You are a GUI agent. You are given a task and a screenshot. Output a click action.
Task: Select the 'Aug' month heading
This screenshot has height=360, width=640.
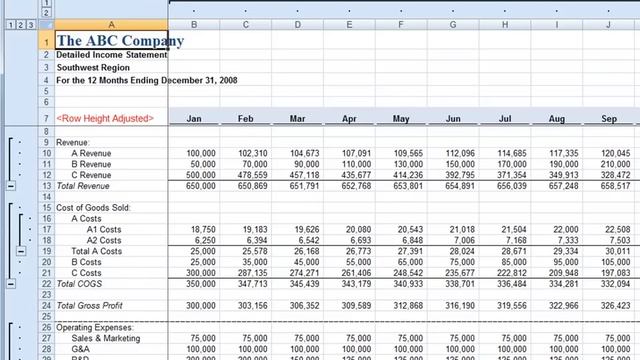pyautogui.click(x=557, y=118)
